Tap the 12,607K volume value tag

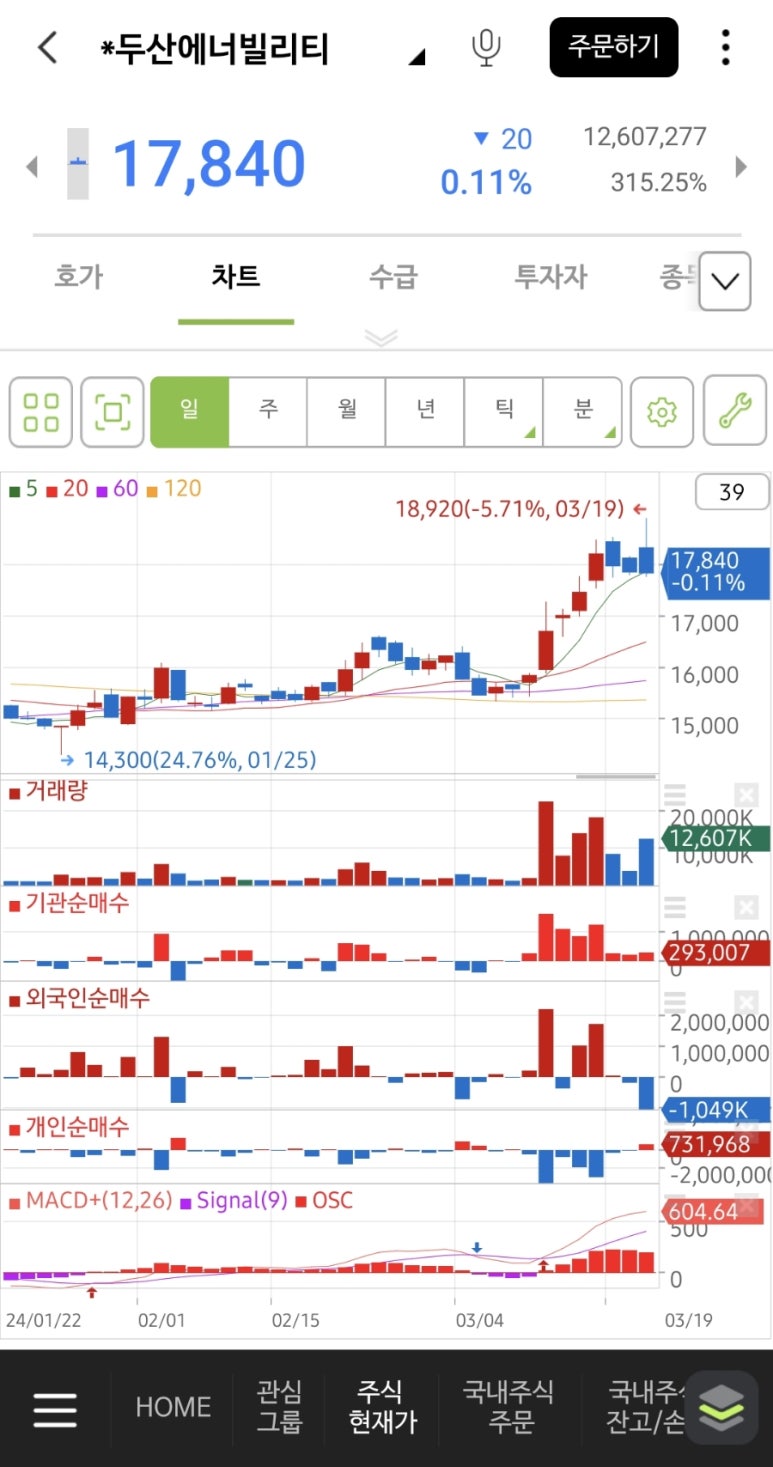pyautogui.click(x=716, y=838)
